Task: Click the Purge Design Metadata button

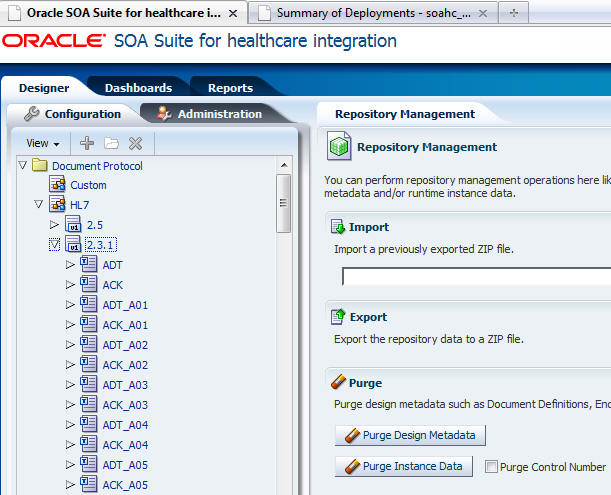Action: (x=410, y=435)
